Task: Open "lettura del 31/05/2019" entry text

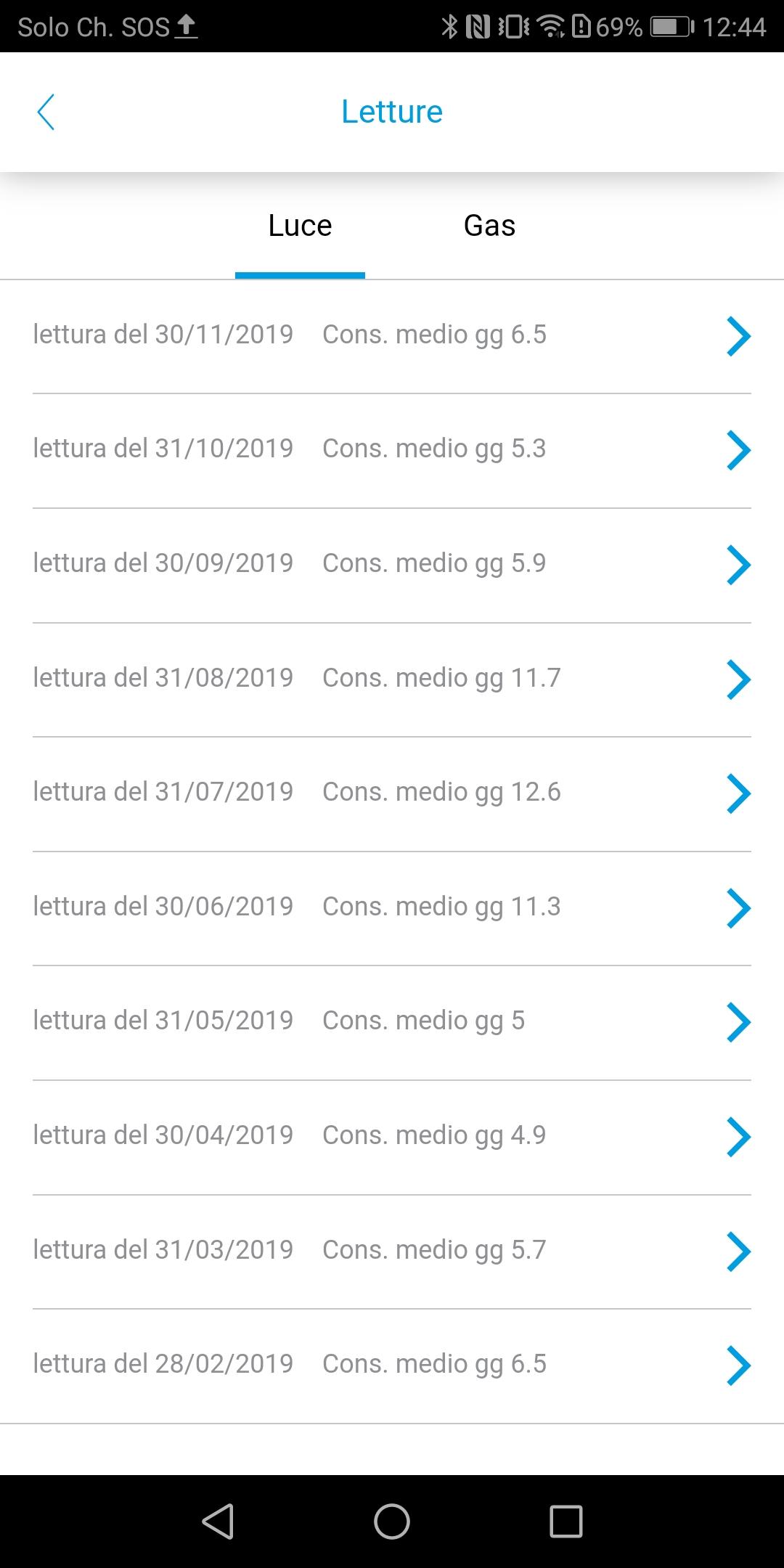Action: pyautogui.click(x=163, y=1021)
